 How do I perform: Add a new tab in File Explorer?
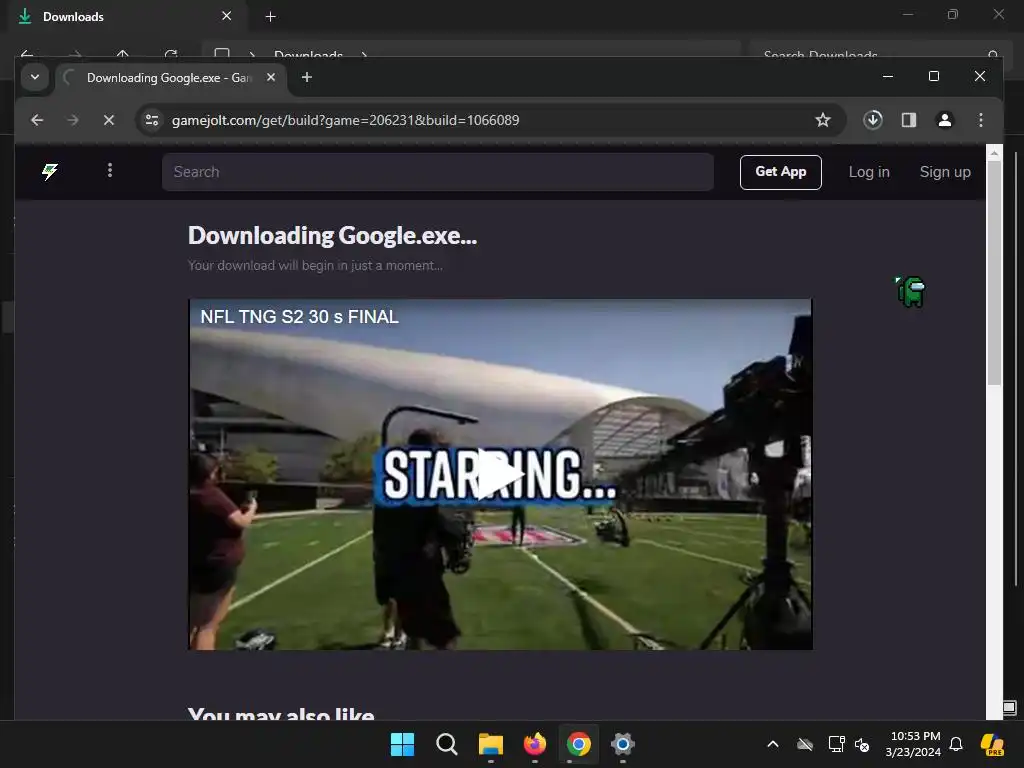[270, 17]
